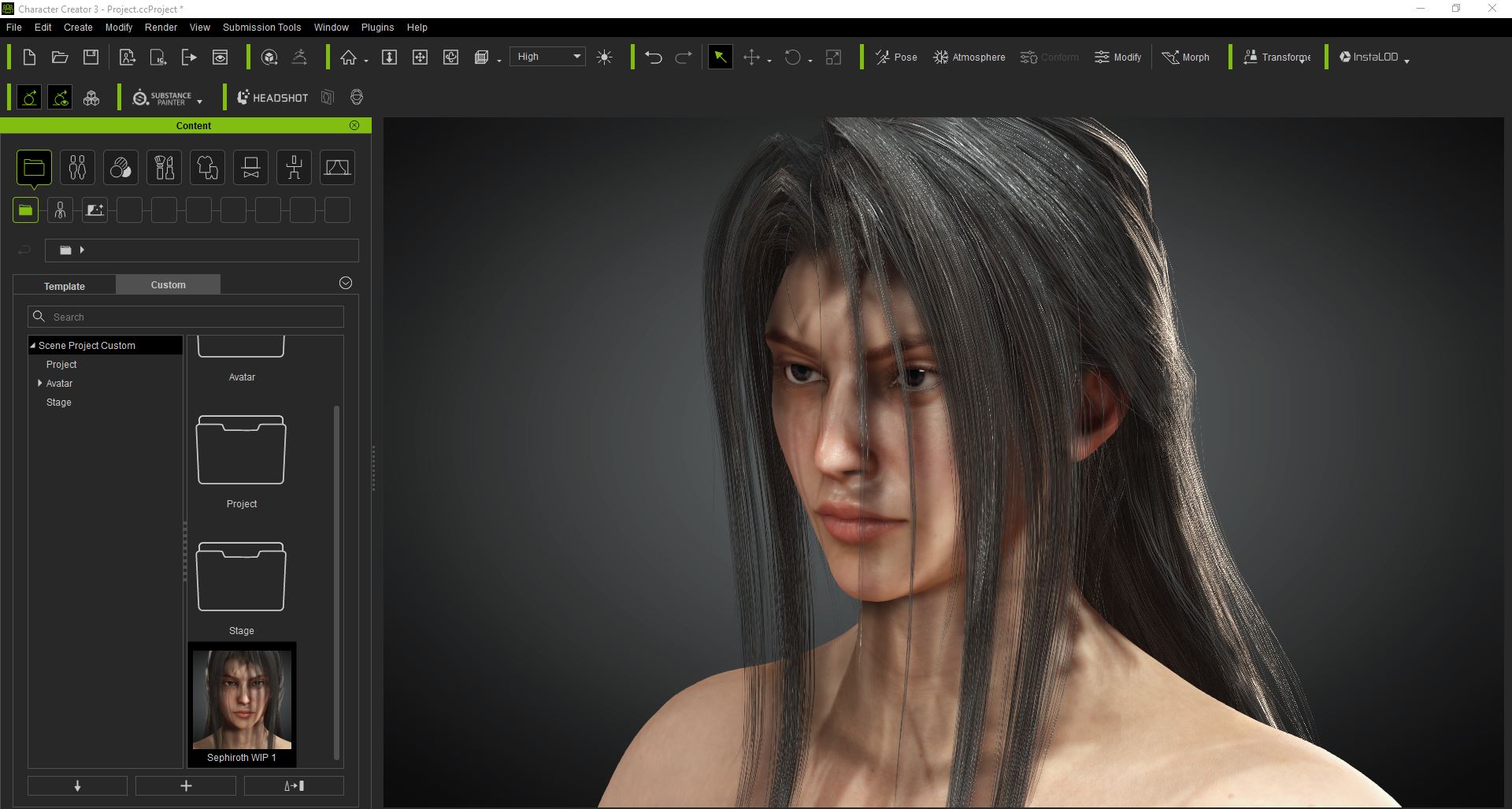1512x809 pixels.
Task: Click the view cube display icon
Action: click(481, 57)
